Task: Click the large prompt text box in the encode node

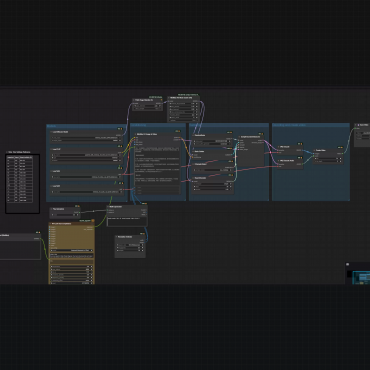Action: tap(157, 167)
